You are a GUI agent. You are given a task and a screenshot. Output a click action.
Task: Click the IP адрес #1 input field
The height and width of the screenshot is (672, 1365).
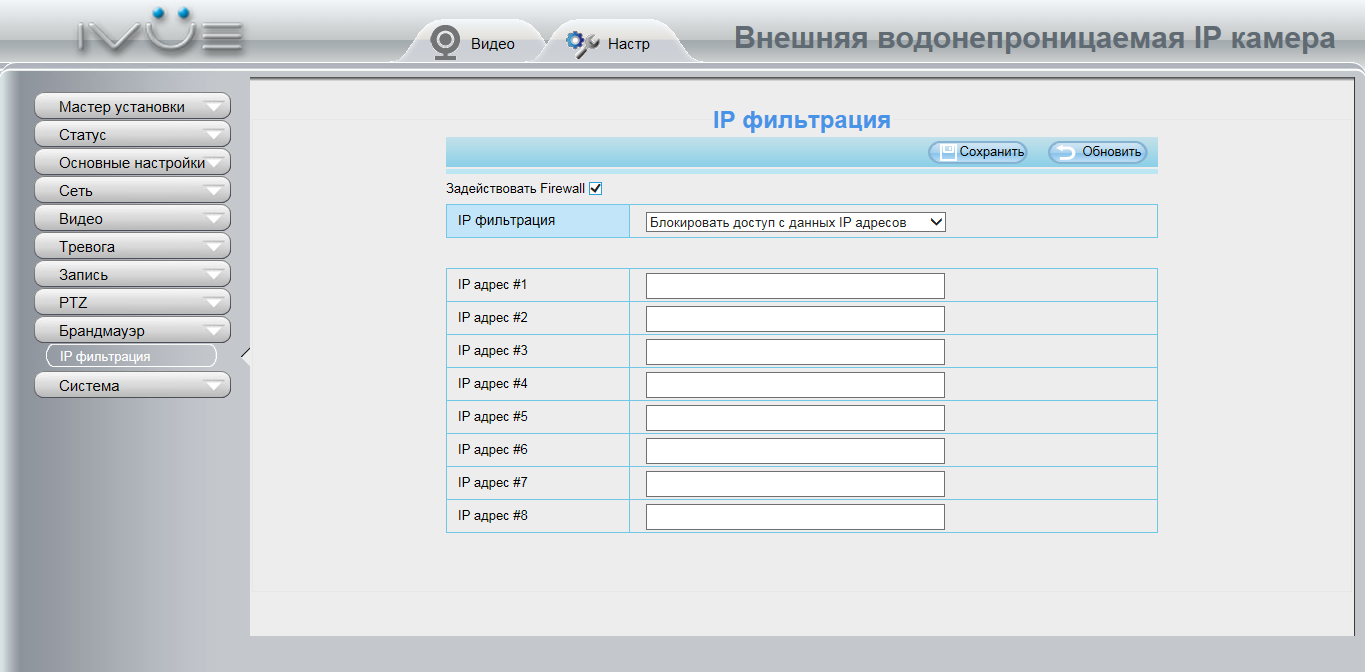(795, 286)
